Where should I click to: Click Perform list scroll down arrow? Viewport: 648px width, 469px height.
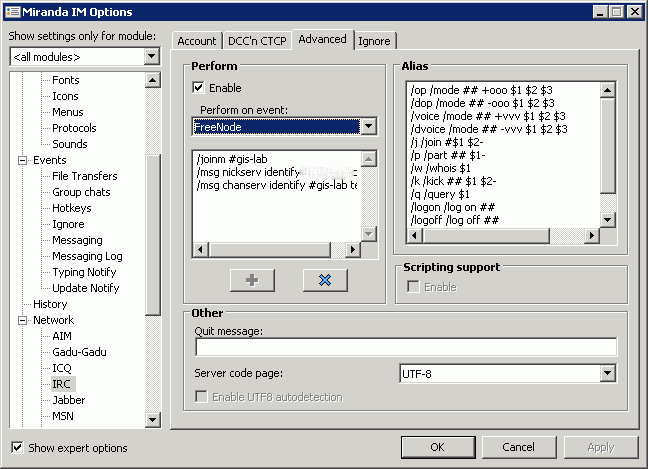pyautogui.click(x=369, y=234)
